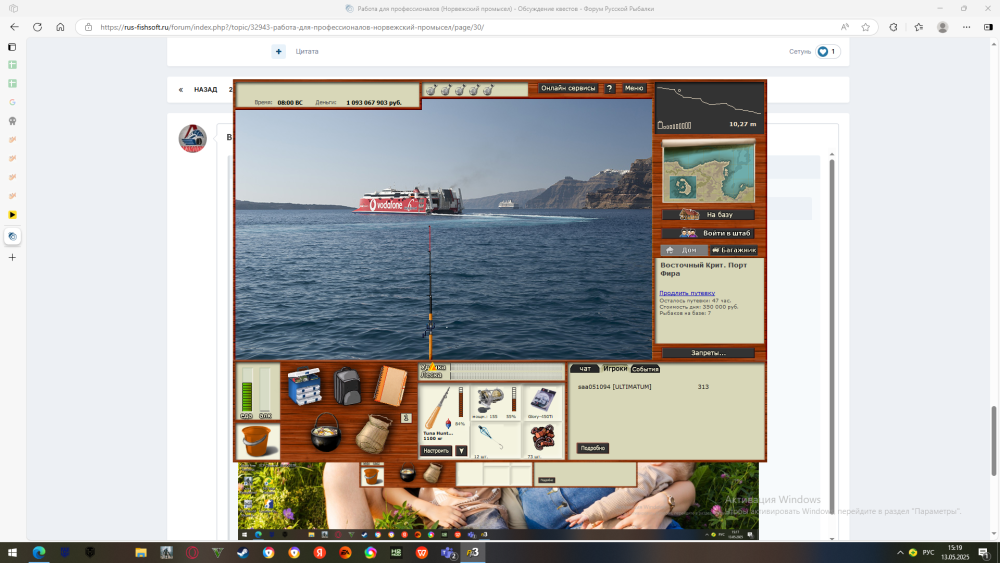Open Онлайн сервисы menu

568,88
